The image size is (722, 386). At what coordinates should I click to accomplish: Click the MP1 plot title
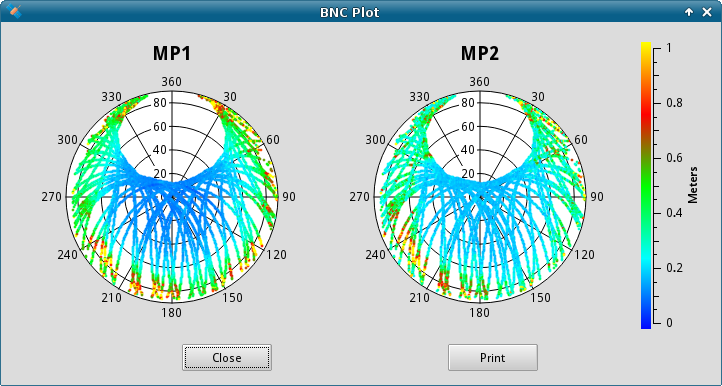click(172, 54)
